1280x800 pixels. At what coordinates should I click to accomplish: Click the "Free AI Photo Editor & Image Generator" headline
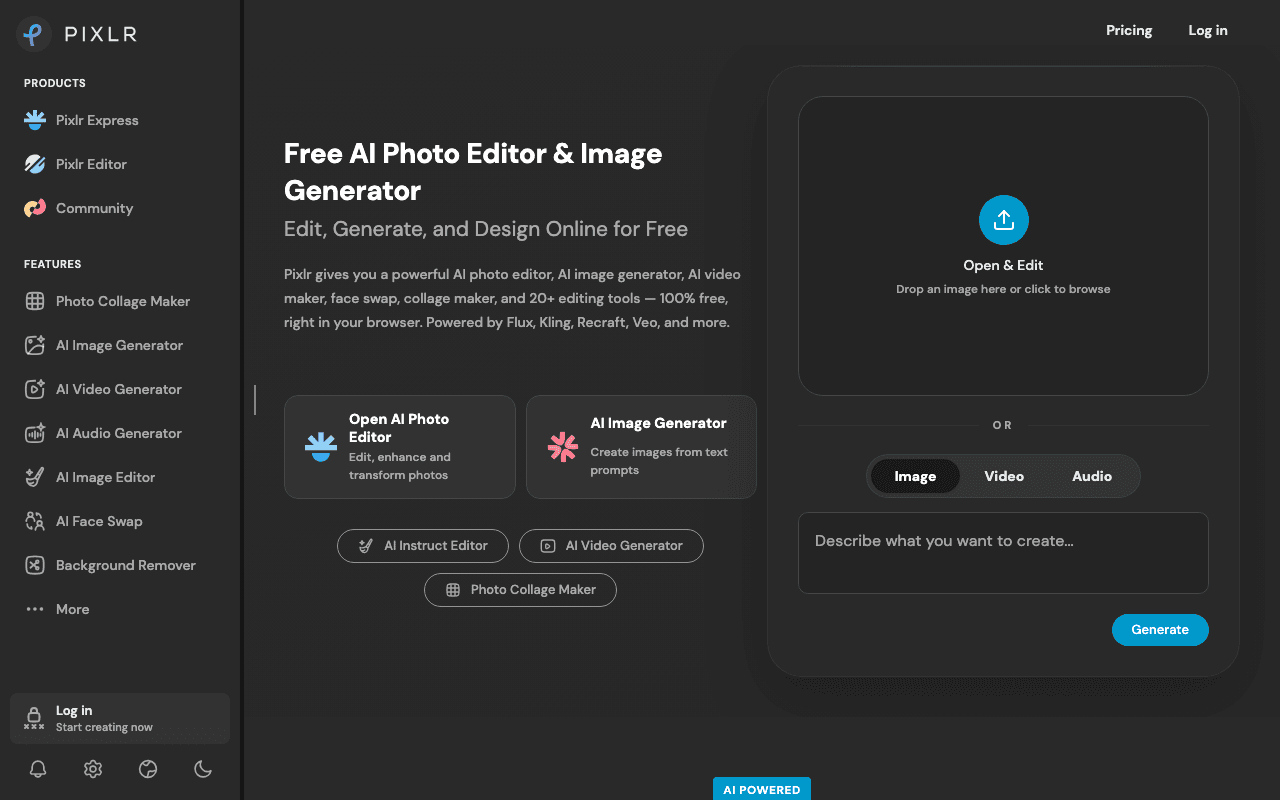(x=473, y=172)
